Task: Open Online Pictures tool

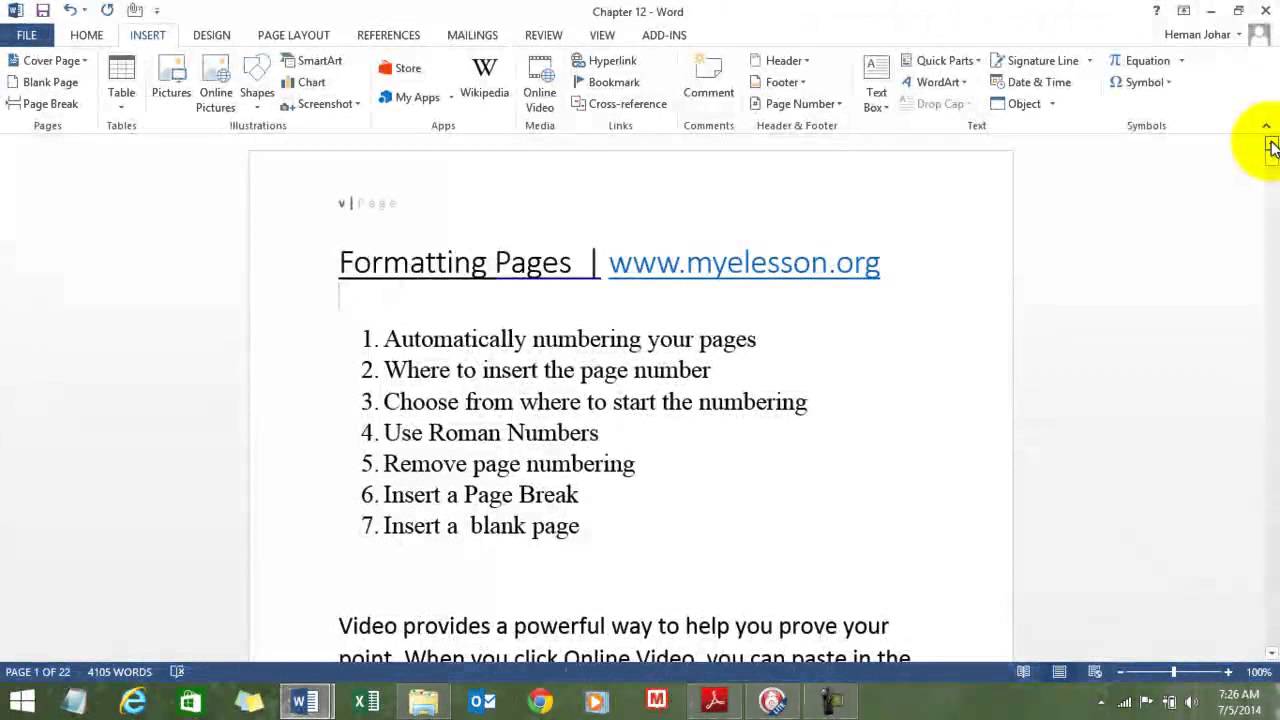Action: (215, 83)
